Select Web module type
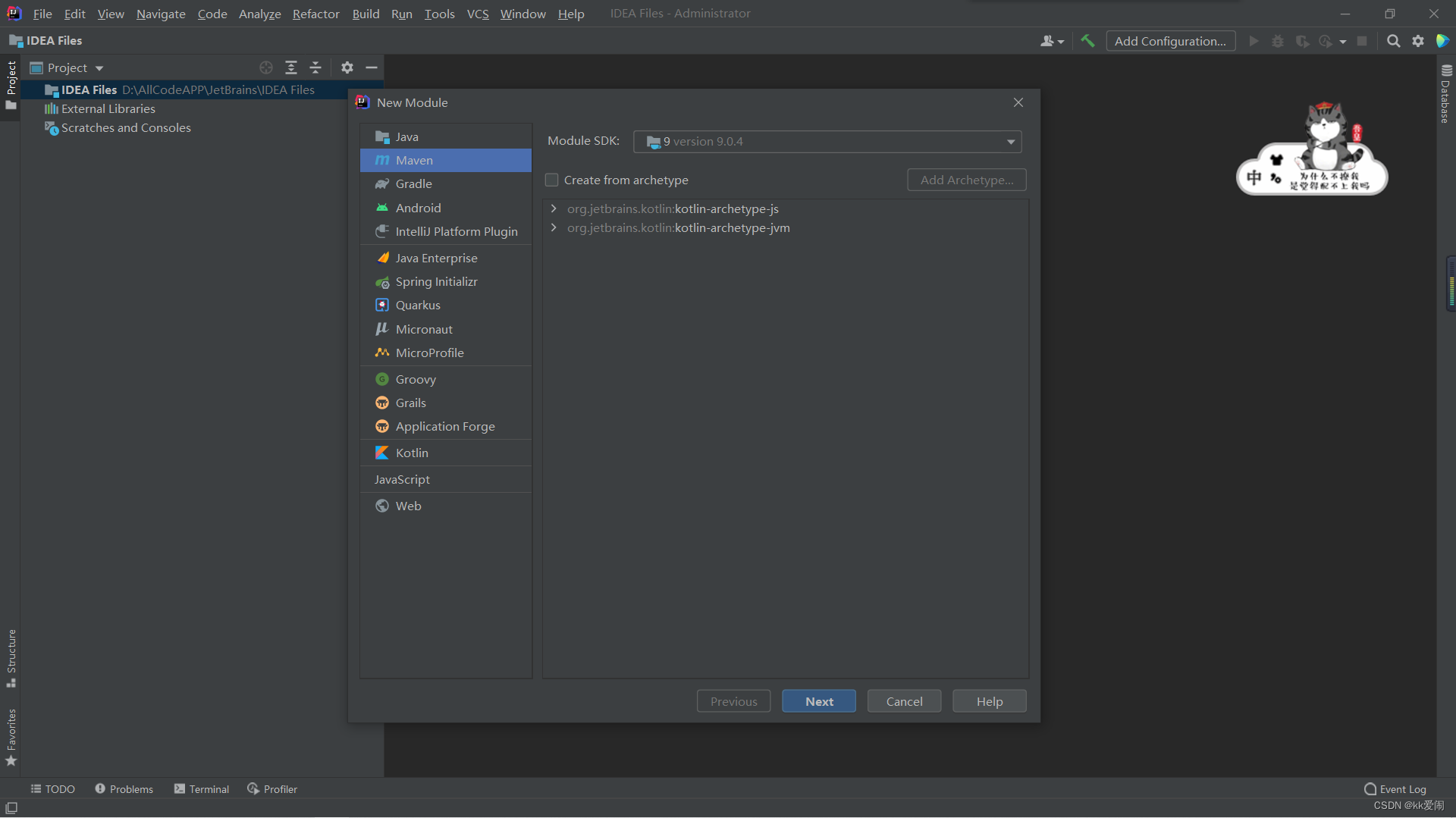Image resolution: width=1456 pixels, height=818 pixels. 446,506
